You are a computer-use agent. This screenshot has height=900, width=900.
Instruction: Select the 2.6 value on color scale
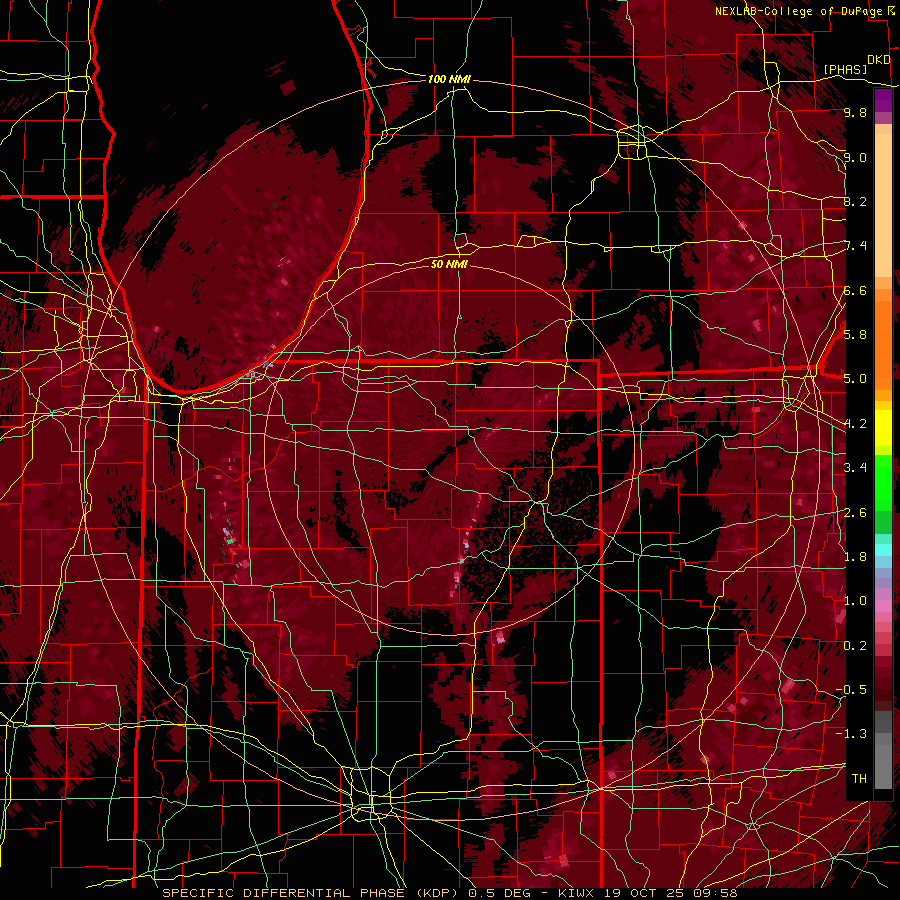pyautogui.click(x=855, y=513)
